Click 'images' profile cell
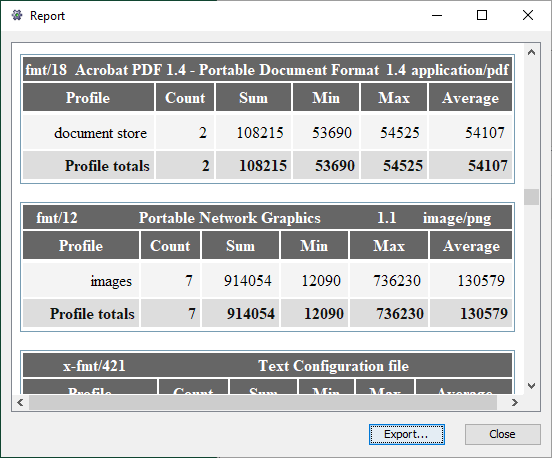Screen dimensions: 552x458 coord(81,281)
